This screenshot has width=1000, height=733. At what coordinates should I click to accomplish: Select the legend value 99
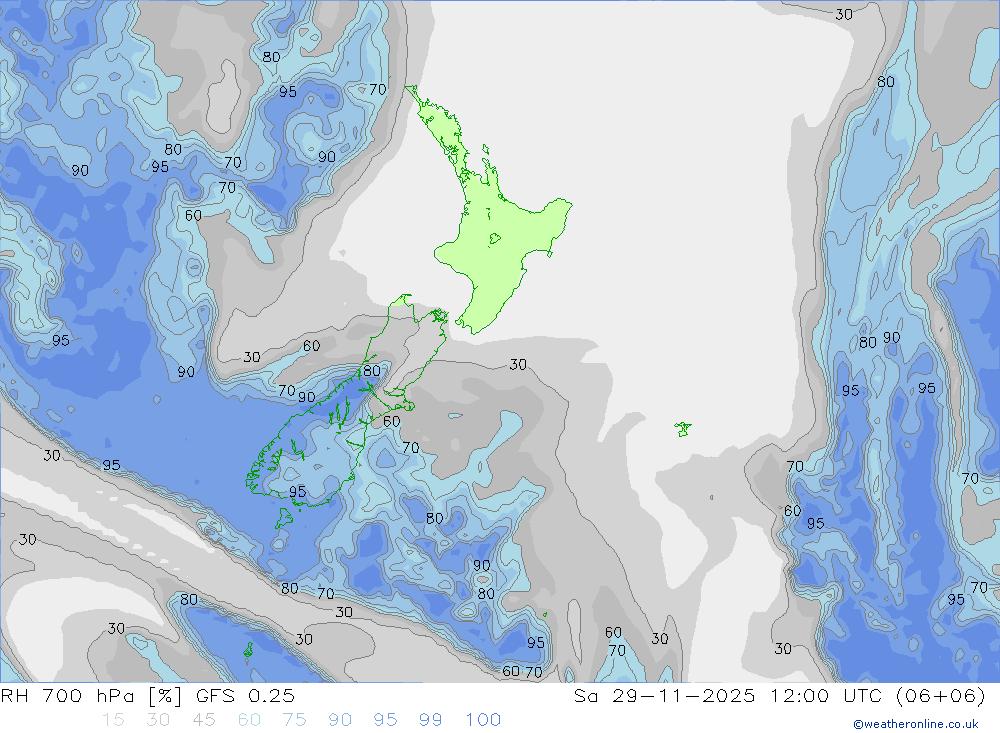pyautogui.click(x=430, y=720)
